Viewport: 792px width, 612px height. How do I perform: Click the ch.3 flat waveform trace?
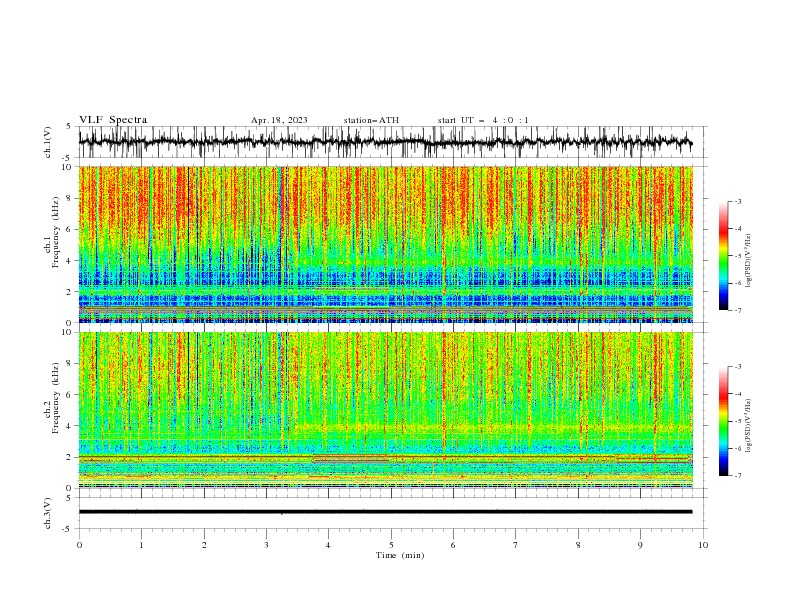click(x=385, y=512)
